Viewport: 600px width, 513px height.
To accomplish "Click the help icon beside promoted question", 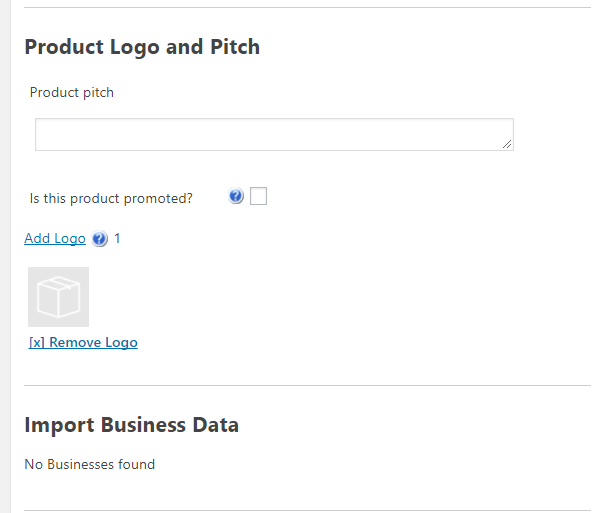I will point(236,197).
